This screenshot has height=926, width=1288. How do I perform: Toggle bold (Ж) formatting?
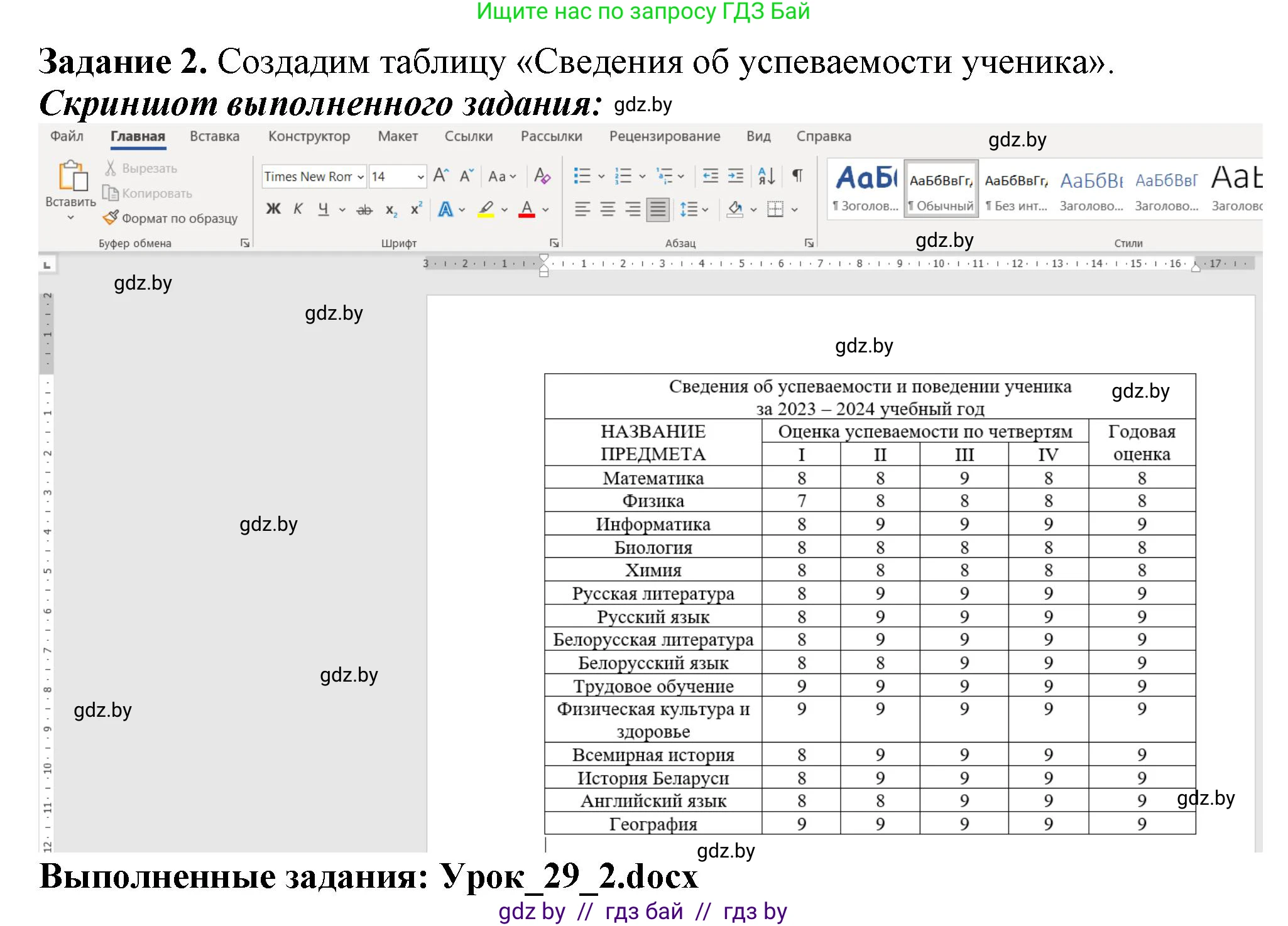click(273, 209)
